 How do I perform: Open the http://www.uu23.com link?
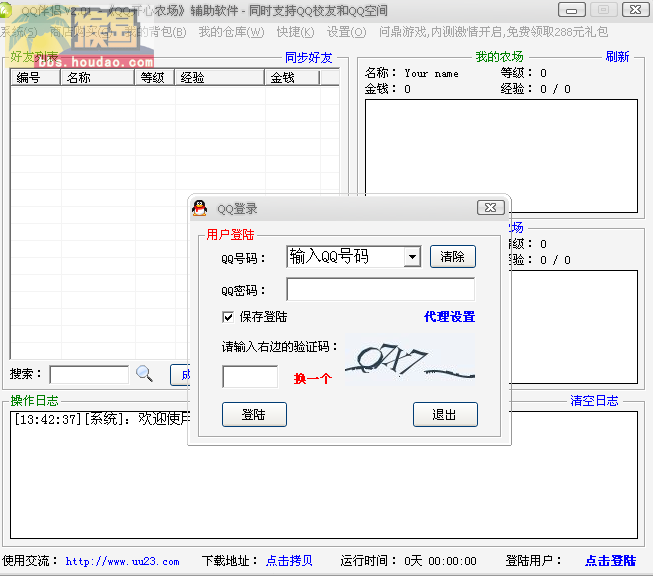pos(122,561)
